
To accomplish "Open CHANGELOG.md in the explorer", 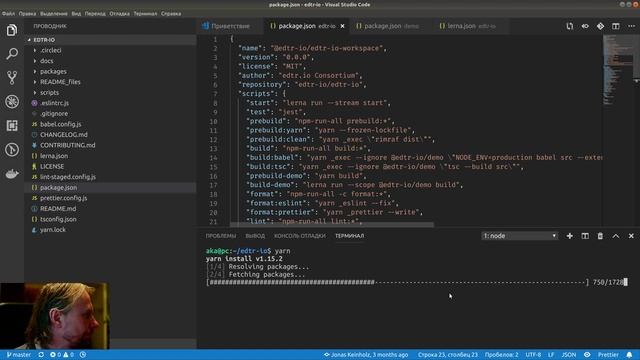I will pyautogui.click(x=111, y=135).
